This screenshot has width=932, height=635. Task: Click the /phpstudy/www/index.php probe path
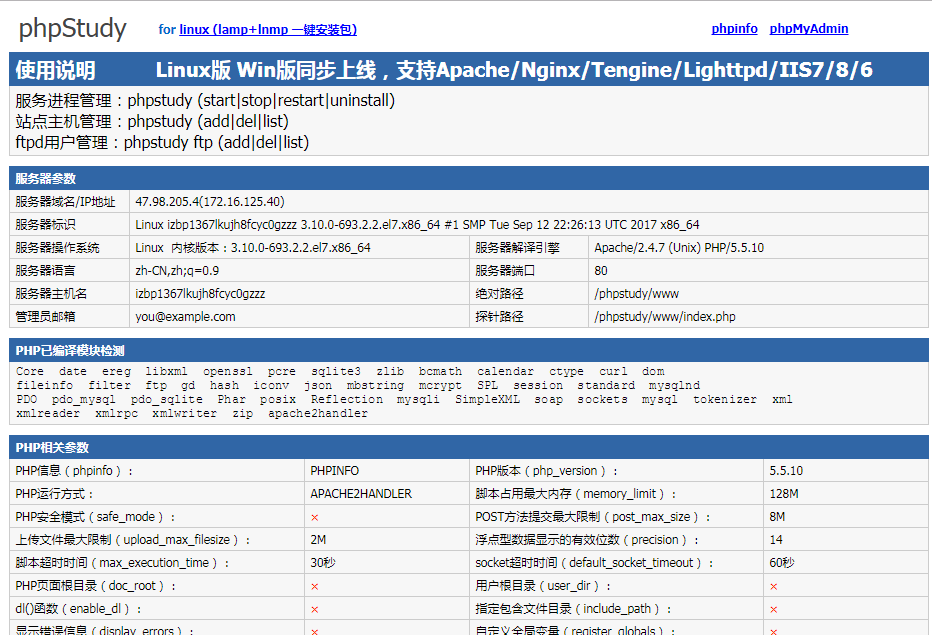point(665,317)
